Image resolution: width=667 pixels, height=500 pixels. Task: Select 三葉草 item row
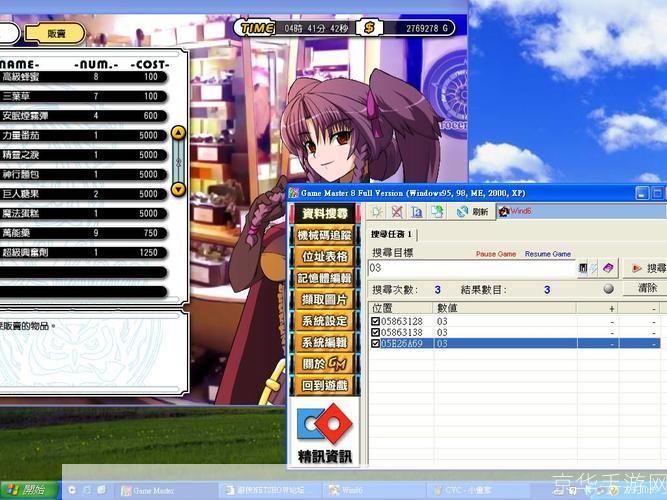click(x=83, y=97)
